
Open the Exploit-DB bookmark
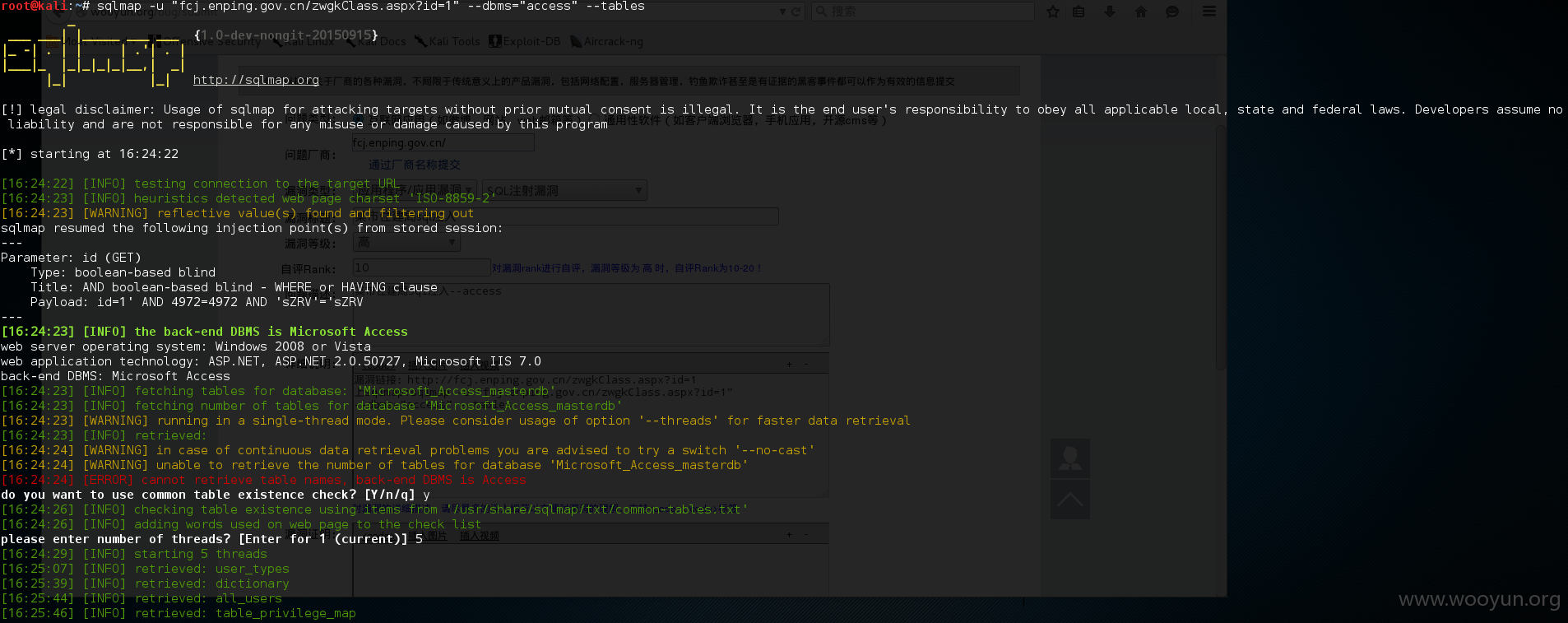pos(525,41)
